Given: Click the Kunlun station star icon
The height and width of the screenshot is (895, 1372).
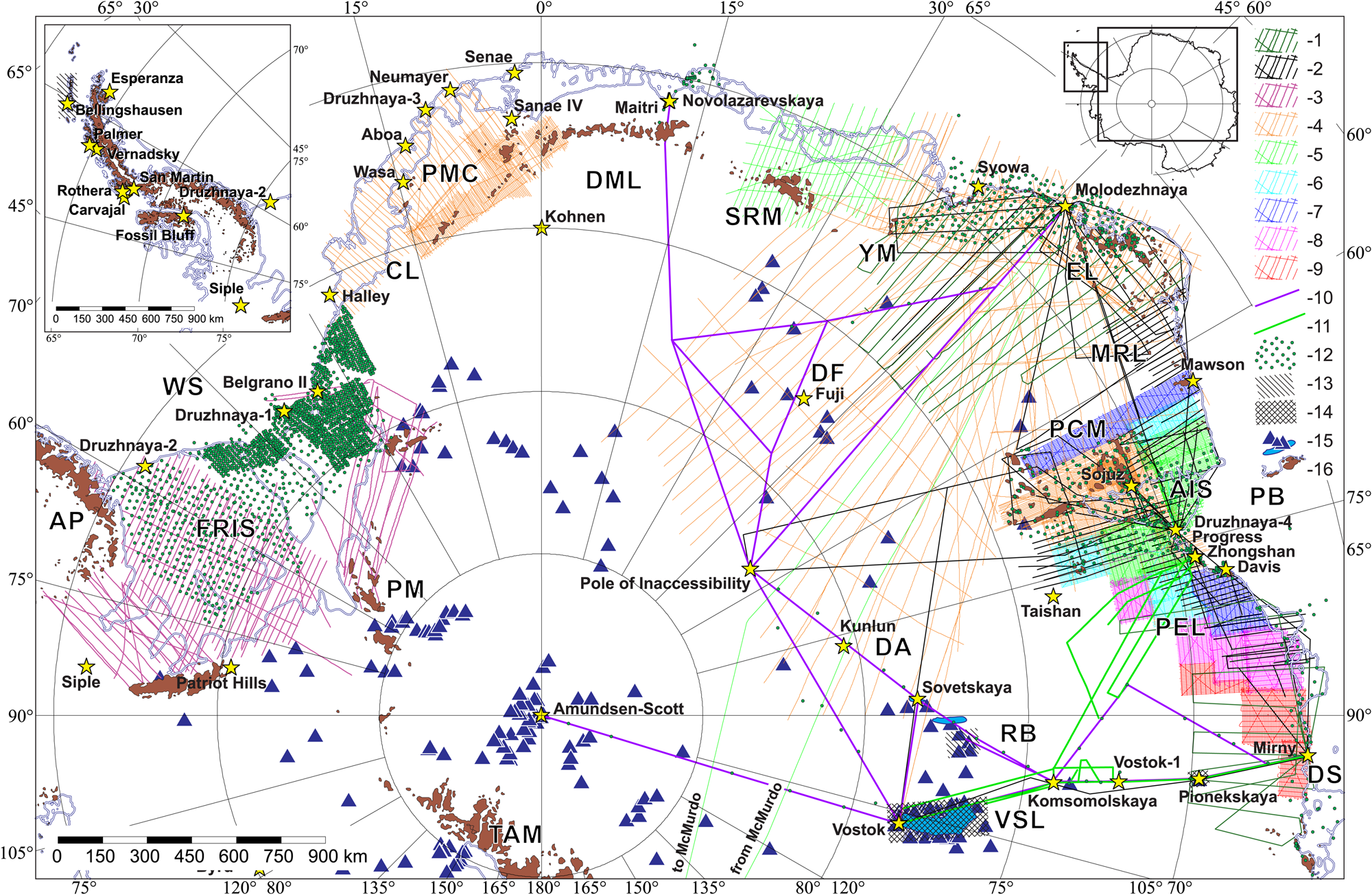Looking at the screenshot, I should [844, 646].
